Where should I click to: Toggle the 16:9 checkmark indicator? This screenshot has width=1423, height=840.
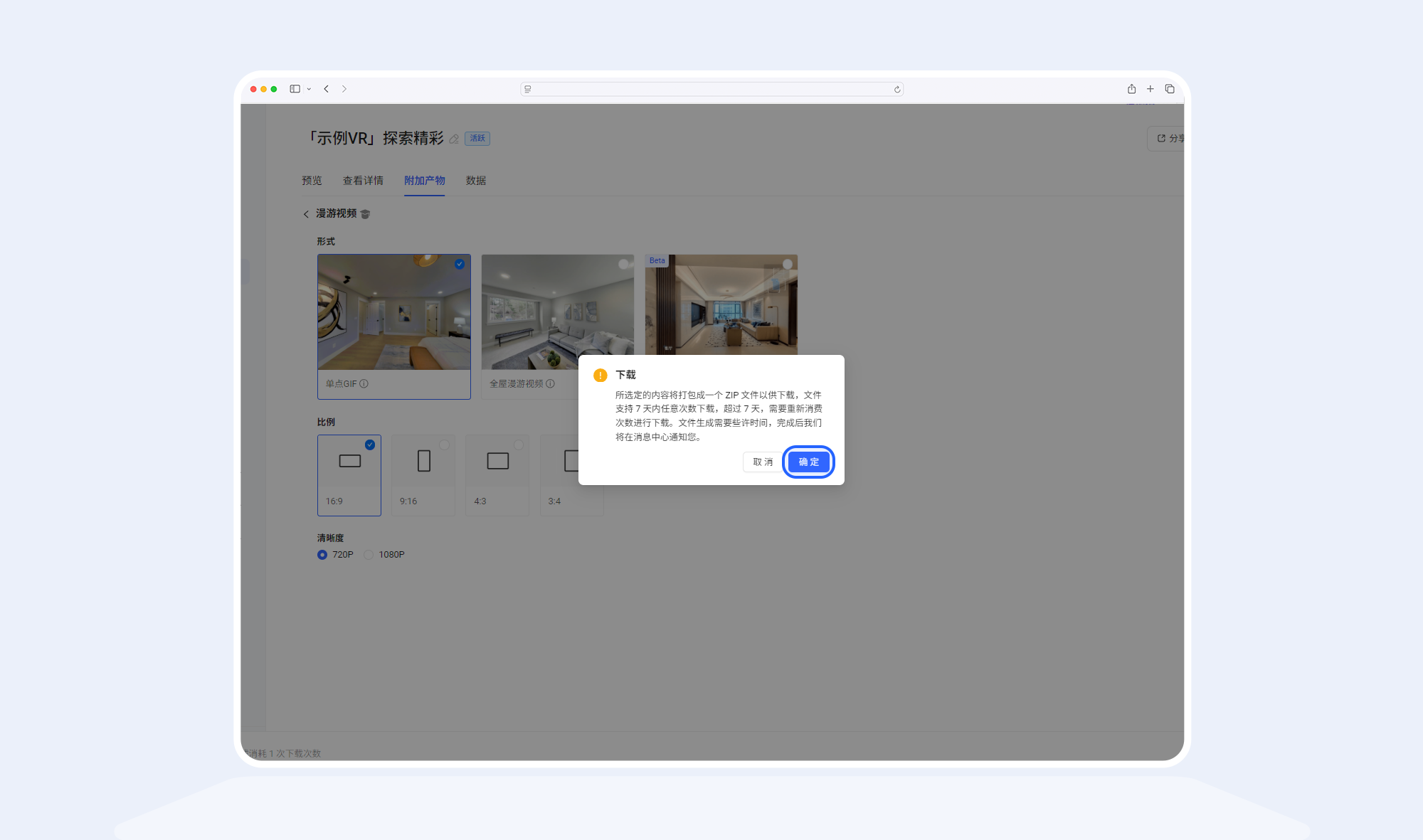pos(370,445)
